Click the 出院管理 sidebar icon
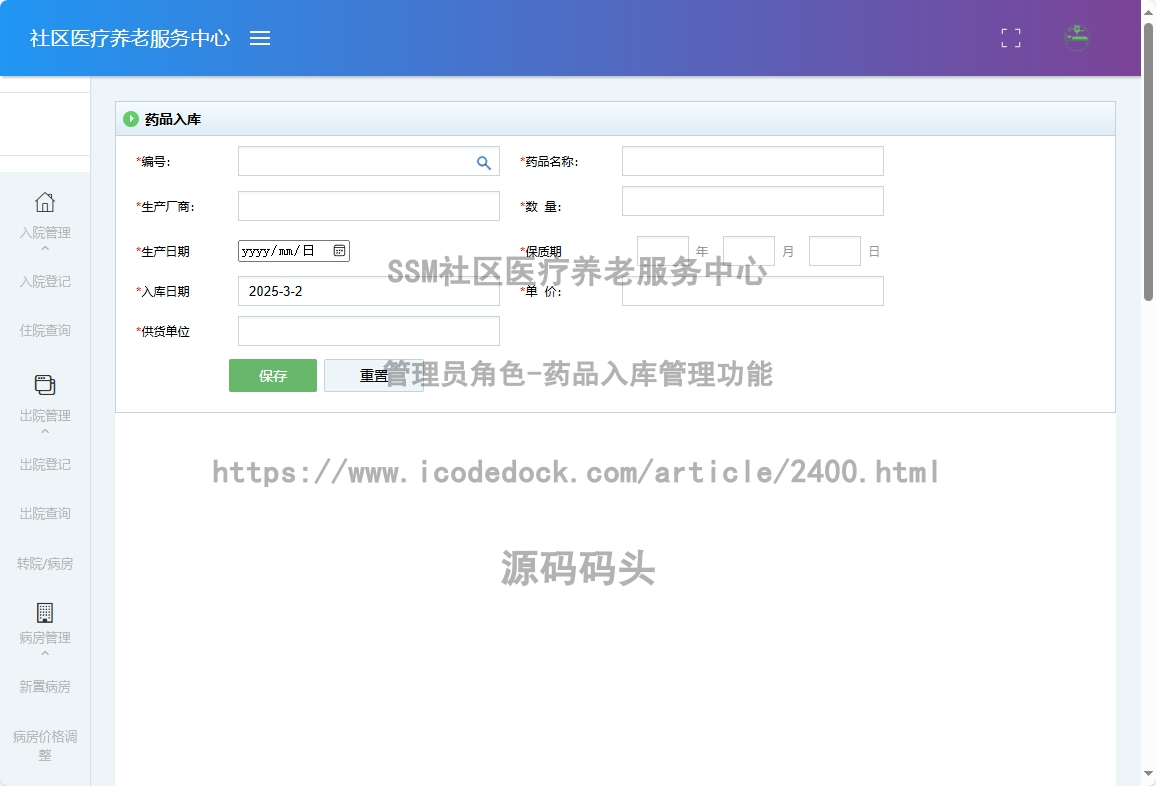 tap(45, 384)
